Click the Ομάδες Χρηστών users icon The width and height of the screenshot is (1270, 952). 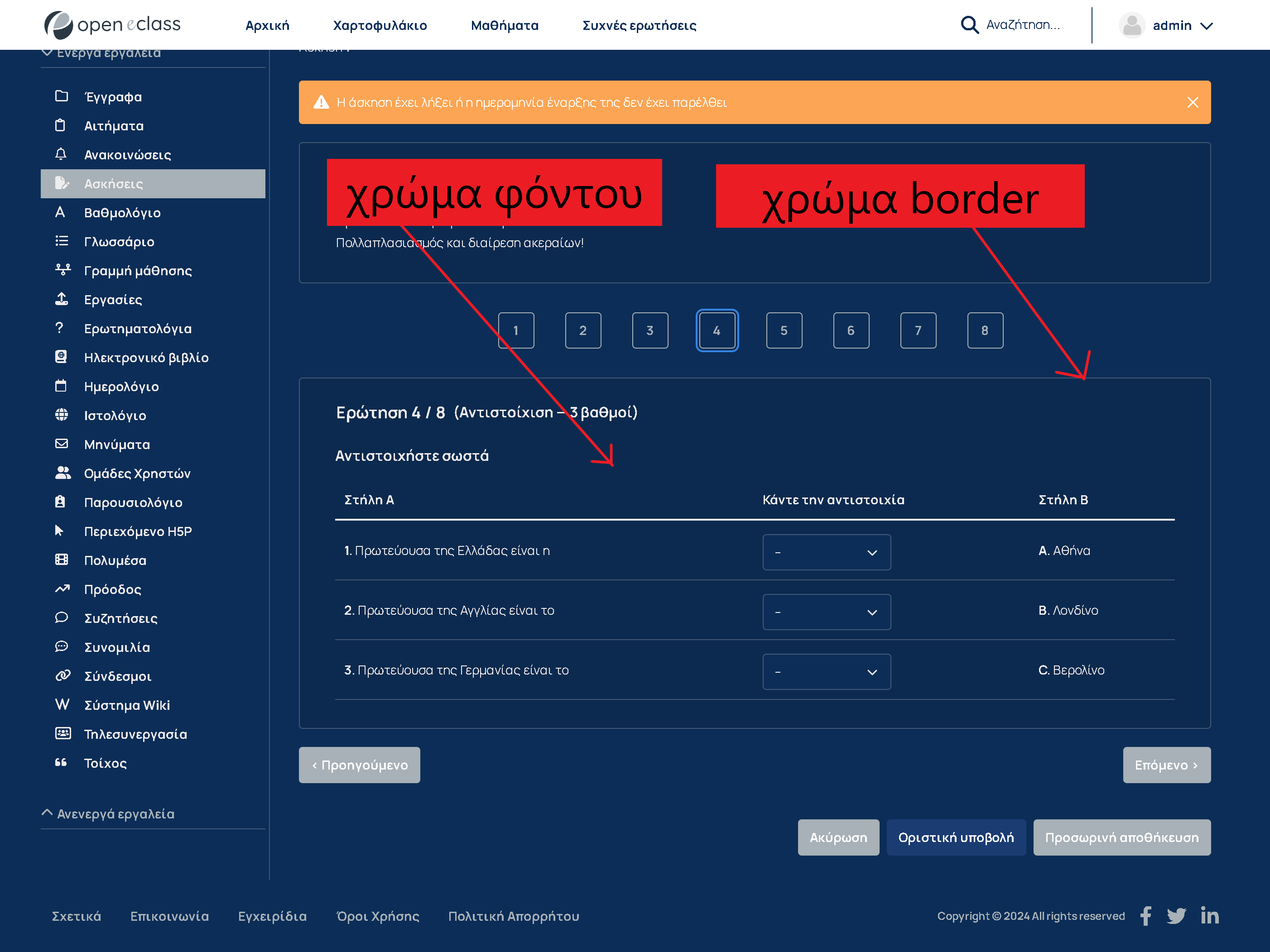coord(63,472)
